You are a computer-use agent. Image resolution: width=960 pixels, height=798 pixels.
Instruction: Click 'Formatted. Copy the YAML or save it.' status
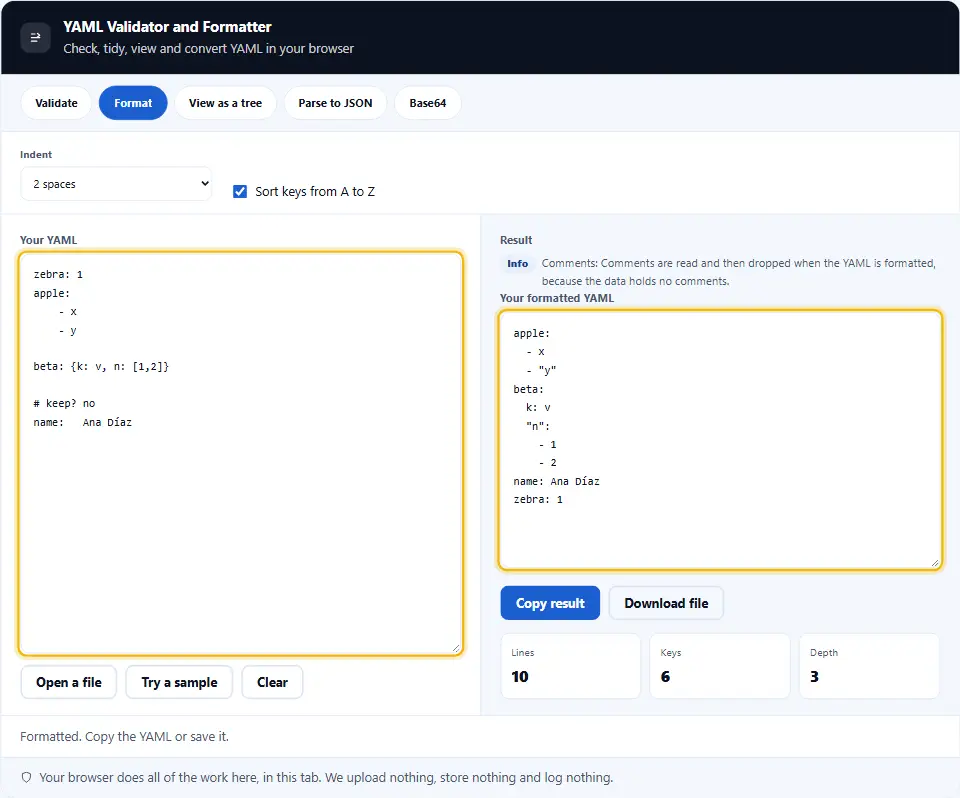tap(124, 737)
